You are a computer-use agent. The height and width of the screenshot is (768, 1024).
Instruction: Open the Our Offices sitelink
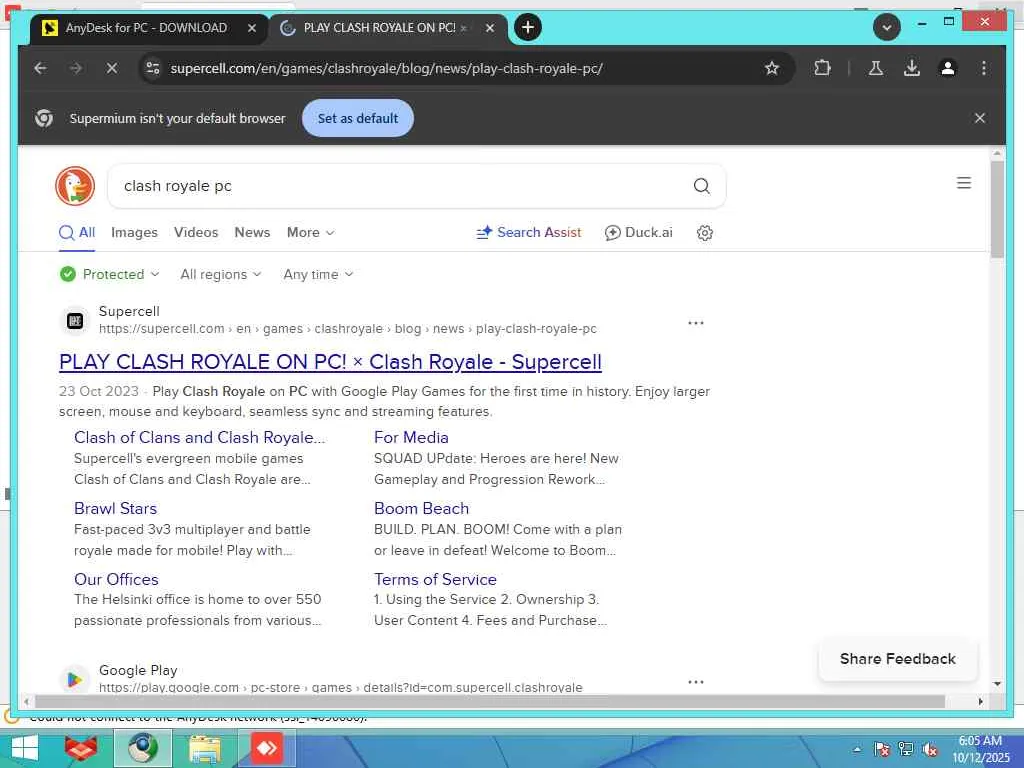[x=116, y=579]
